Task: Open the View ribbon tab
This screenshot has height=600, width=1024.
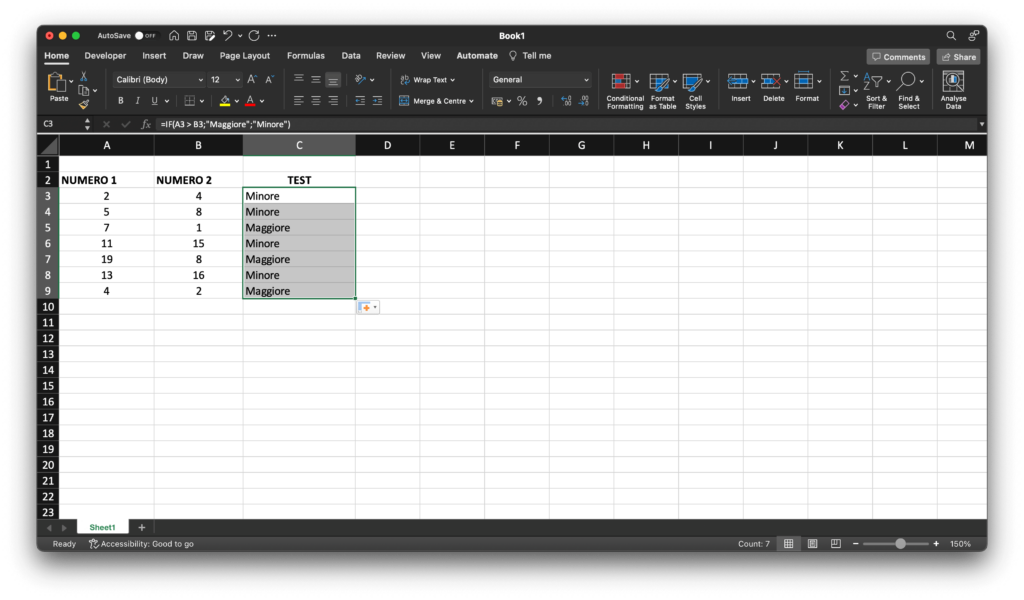Action: 431,56
